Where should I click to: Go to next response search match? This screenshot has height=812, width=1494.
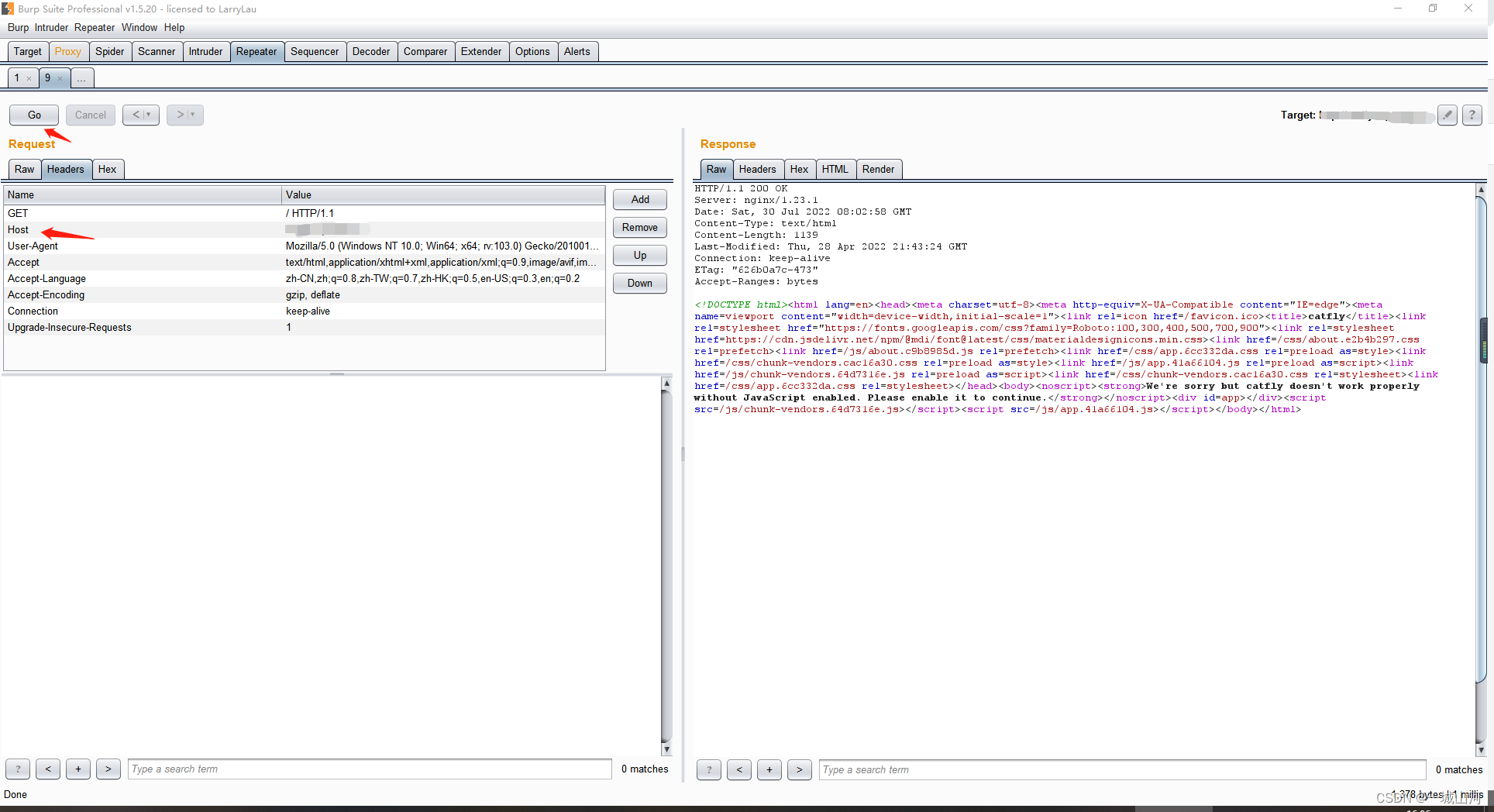[x=800, y=770]
